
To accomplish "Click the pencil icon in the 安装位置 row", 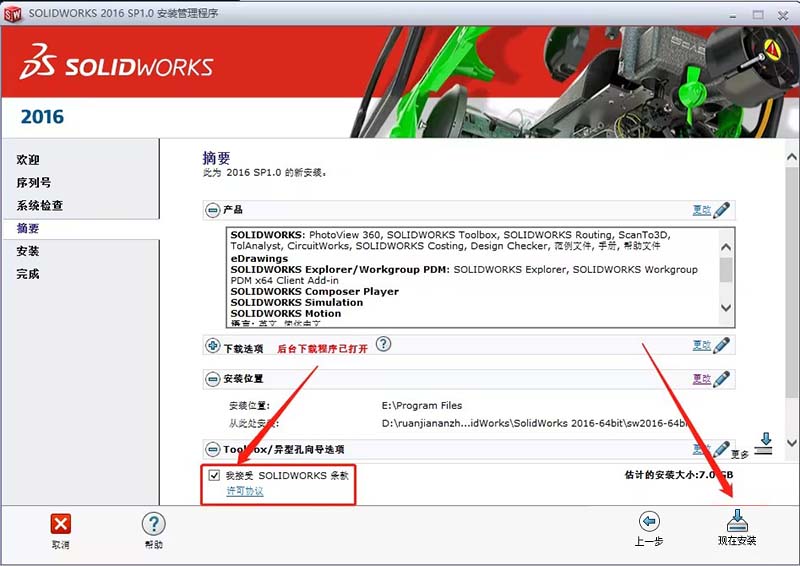I will click(x=721, y=379).
